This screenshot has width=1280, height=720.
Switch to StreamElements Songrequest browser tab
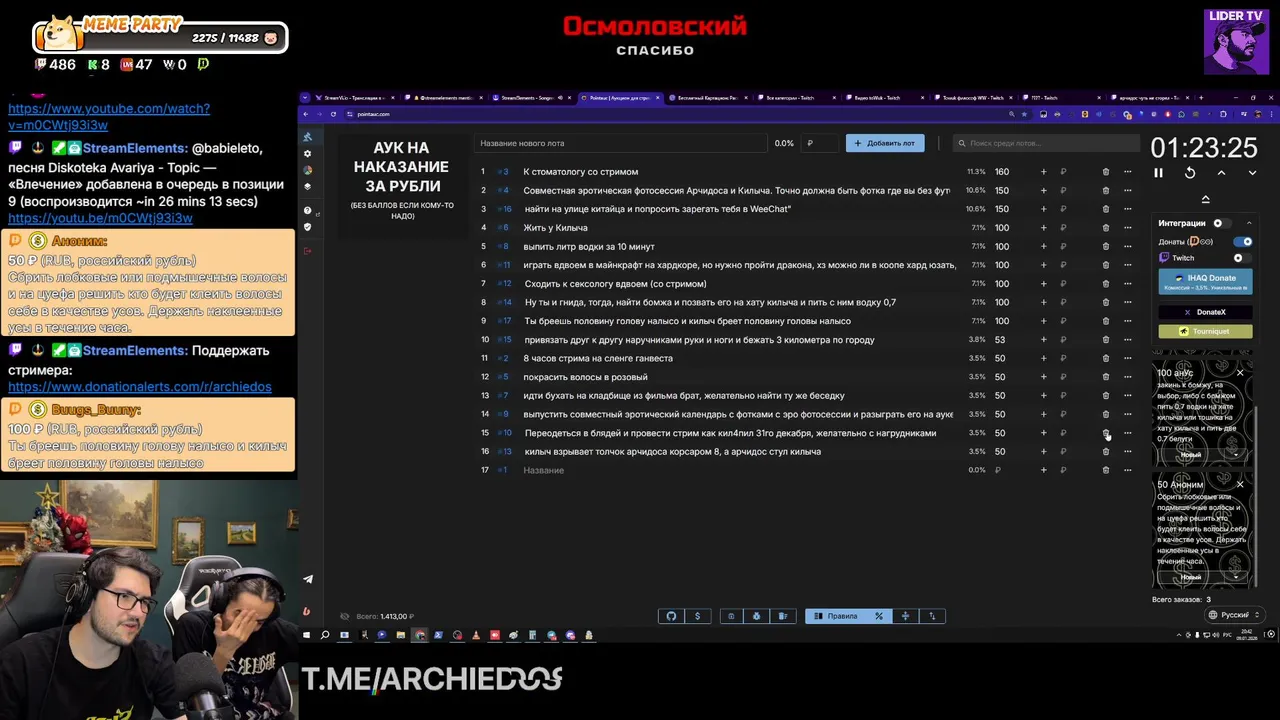530,98
